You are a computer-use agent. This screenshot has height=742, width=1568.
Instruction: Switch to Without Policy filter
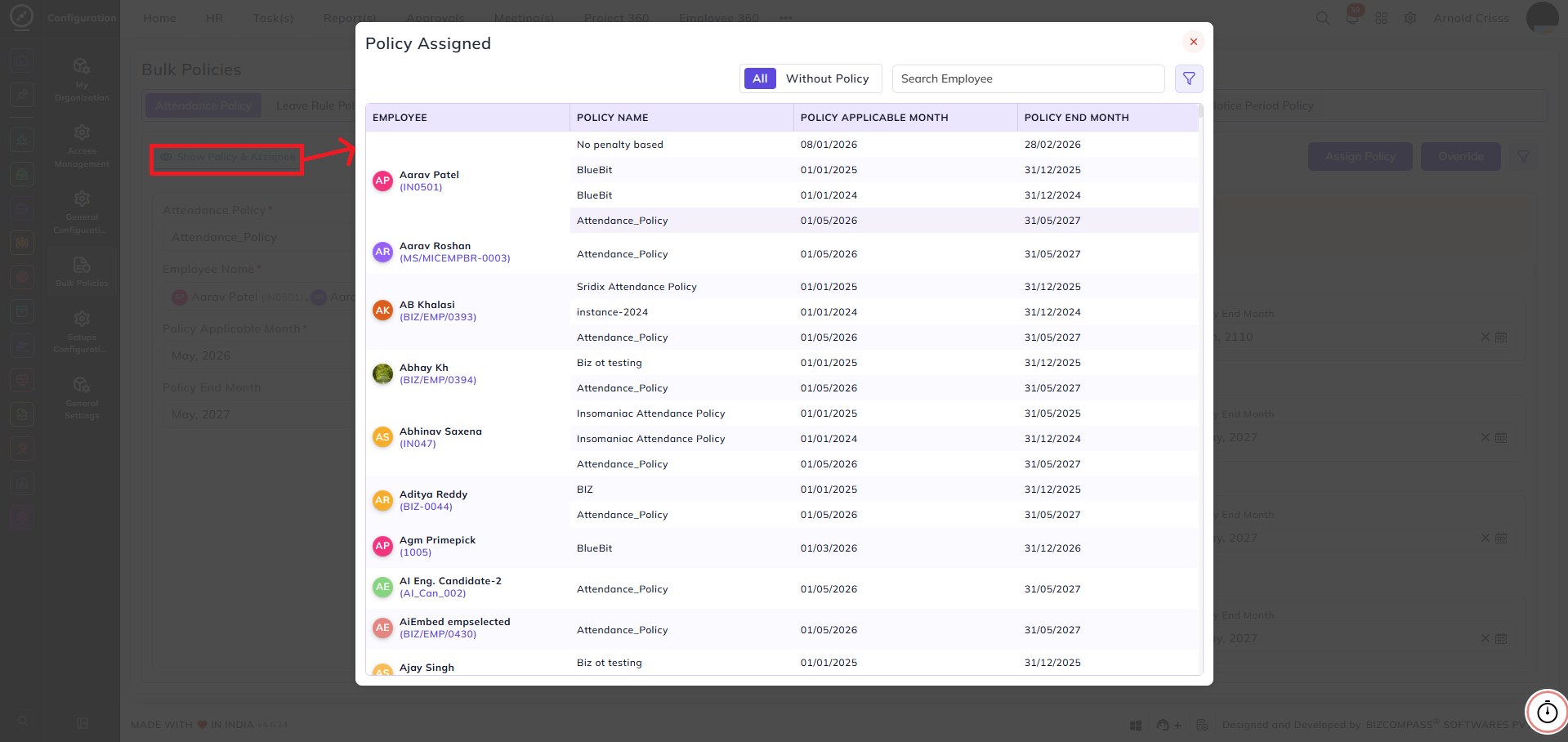coord(827,78)
